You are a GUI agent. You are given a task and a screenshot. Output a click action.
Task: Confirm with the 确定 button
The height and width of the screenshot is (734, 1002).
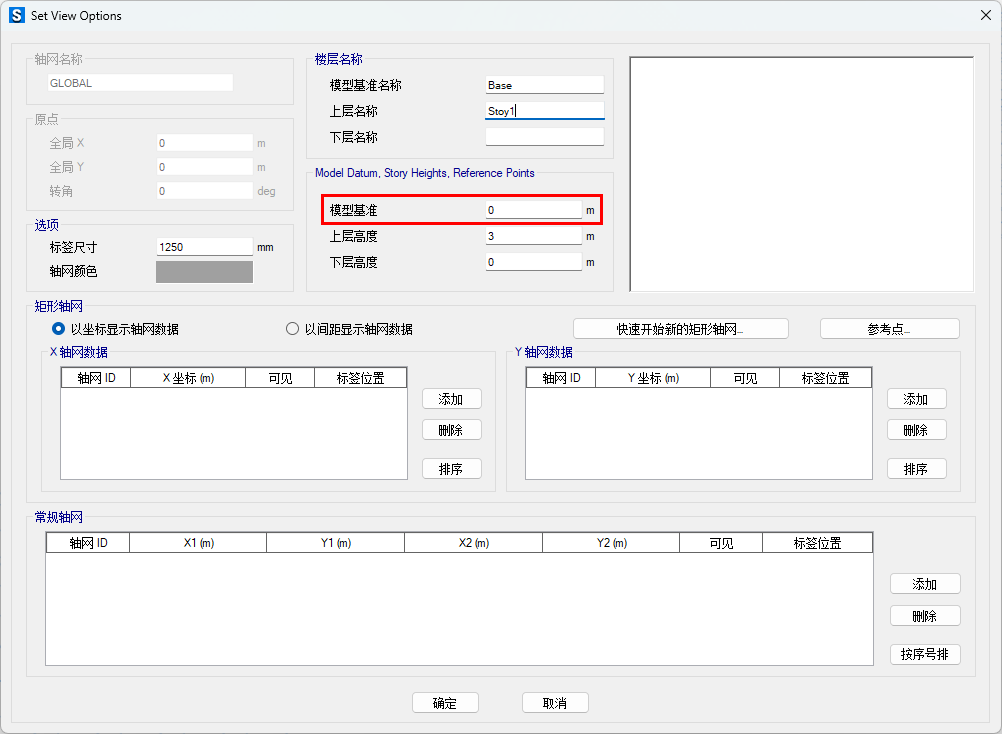tap(445, 703)
